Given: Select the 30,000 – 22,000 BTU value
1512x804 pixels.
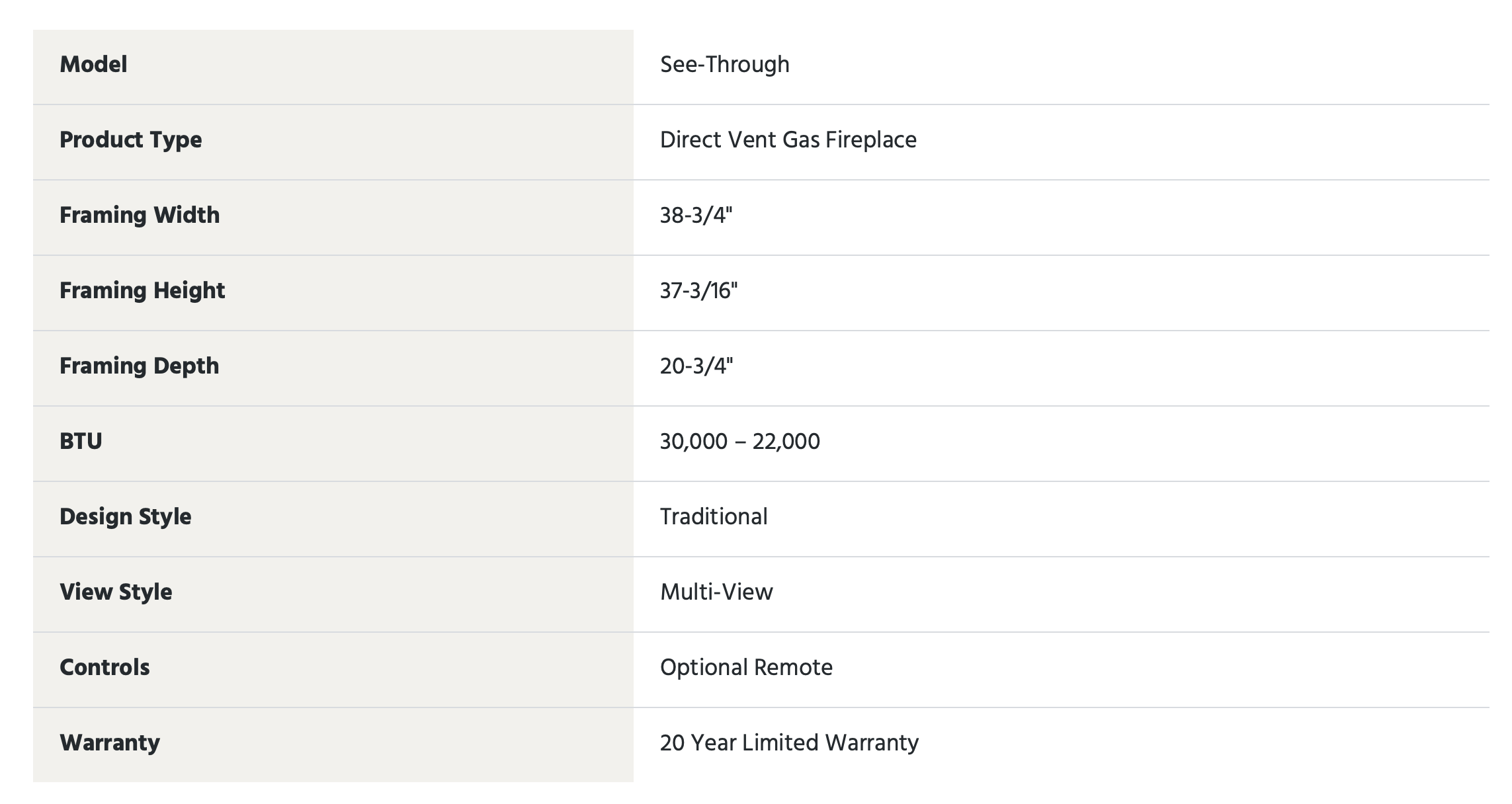Looking at the screenshot, I should (740, 442).
